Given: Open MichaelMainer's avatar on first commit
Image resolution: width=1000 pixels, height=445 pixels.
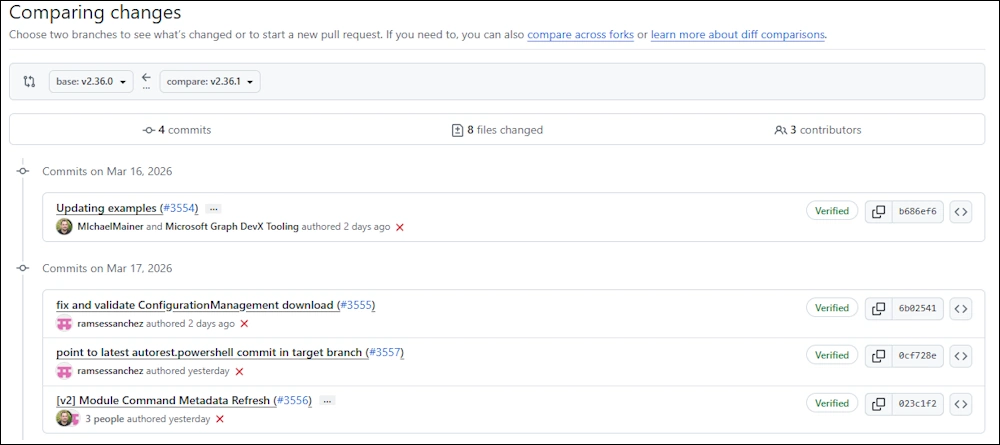Looking at the screenshot, I should 64,227.
